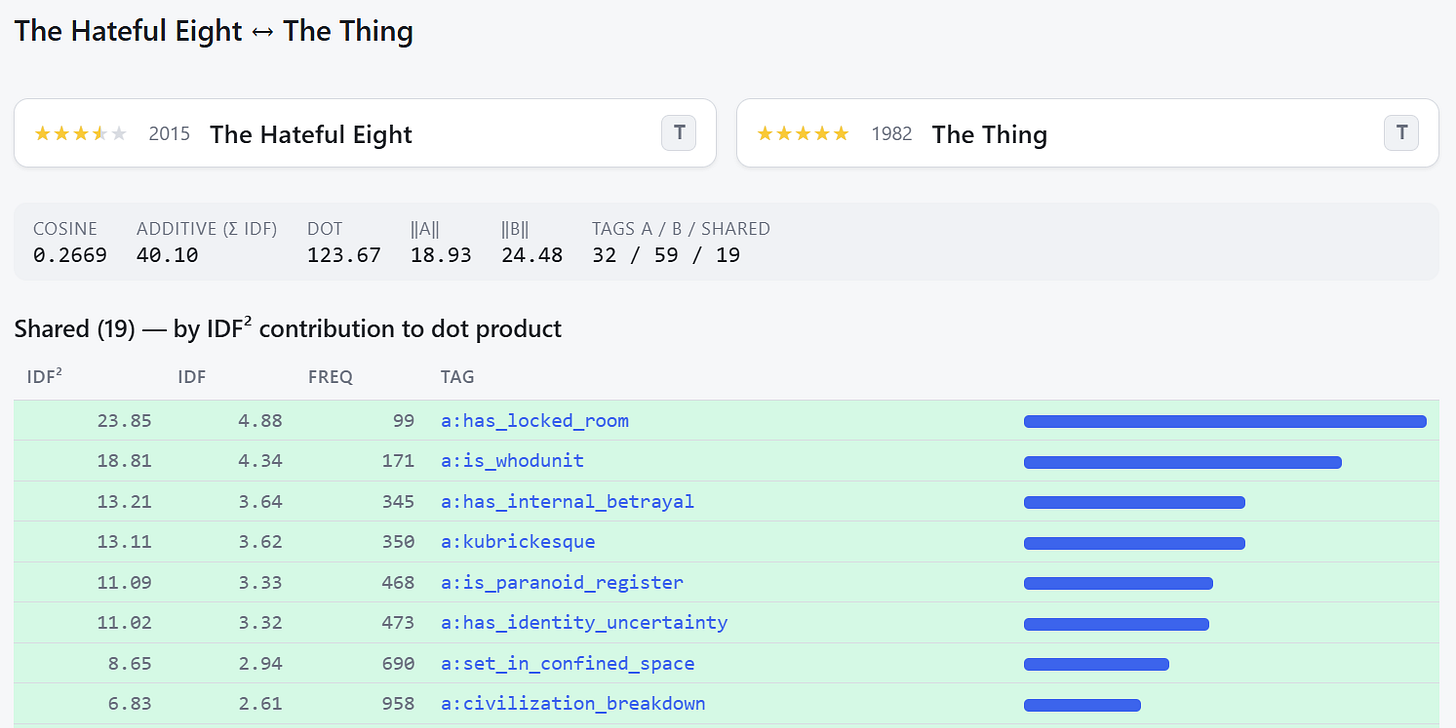Click the bar for a:is_whodunit
The width and height of the screenshot is (1456, 728).
(x=1182, y=462)
